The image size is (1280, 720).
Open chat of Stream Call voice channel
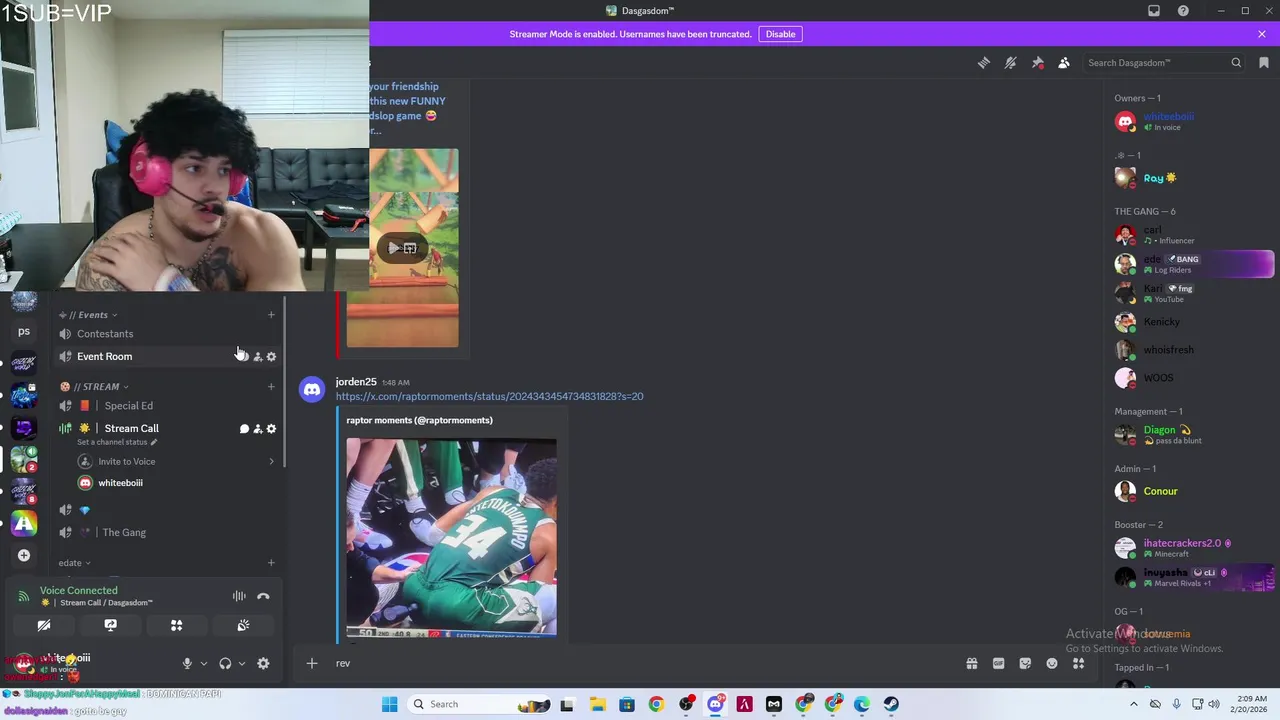(x=244, y=429)
